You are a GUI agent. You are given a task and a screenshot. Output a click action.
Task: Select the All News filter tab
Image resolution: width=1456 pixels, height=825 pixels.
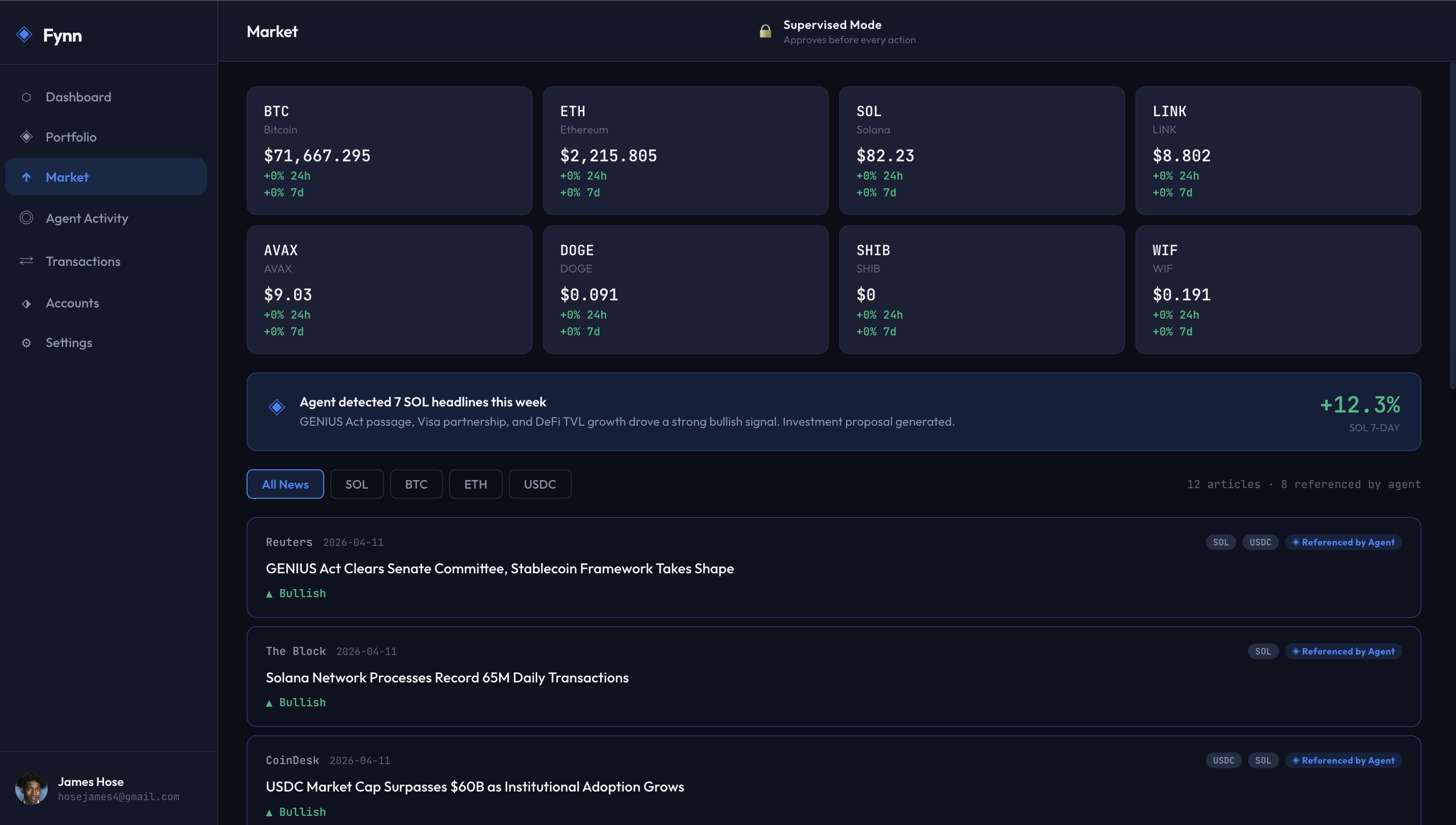click(x=285, y=484)
